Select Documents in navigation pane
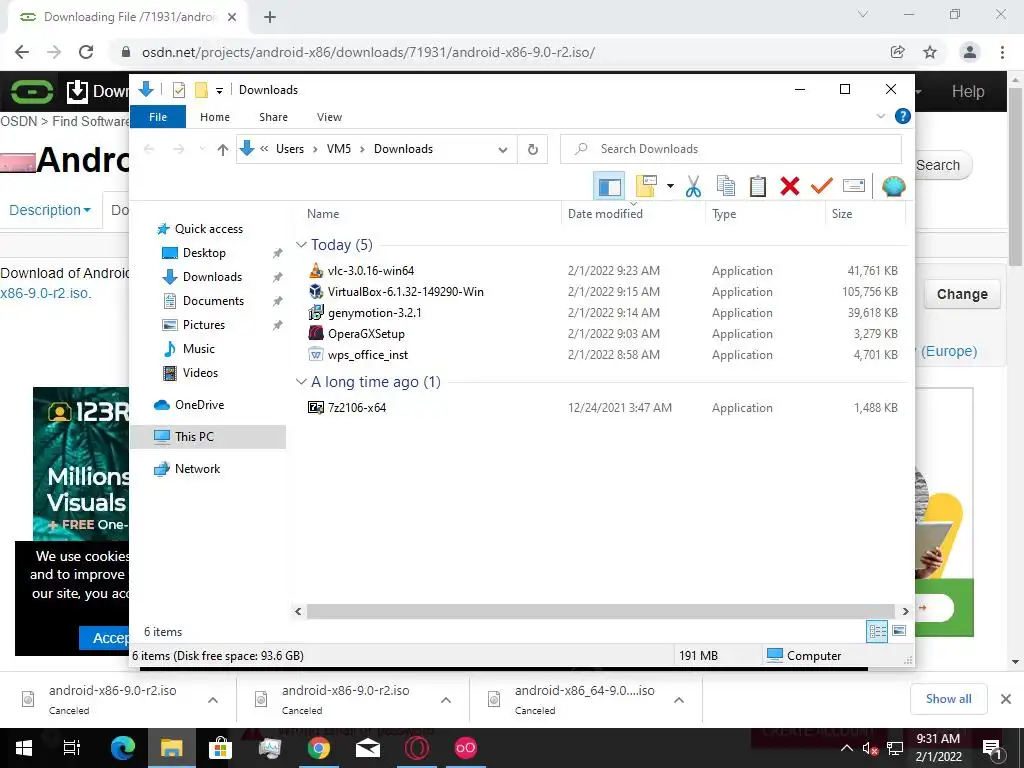Image resolution: width=1024 pixels, height=768 pixels. point(214,301)
